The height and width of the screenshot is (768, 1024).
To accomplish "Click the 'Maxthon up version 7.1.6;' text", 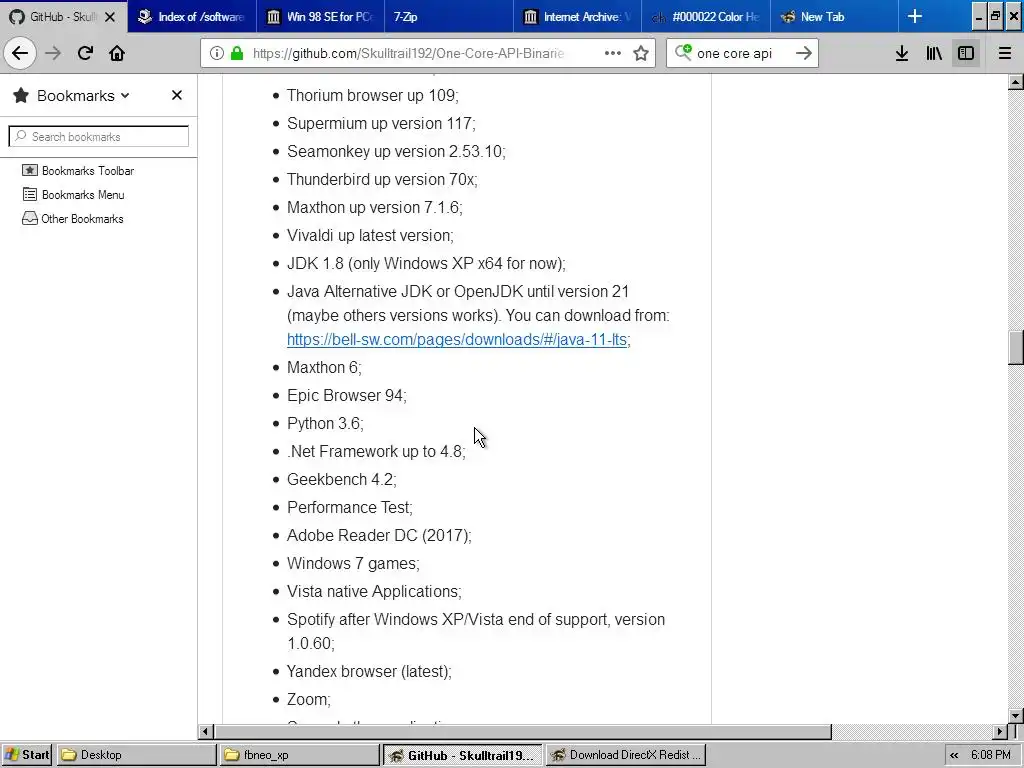I will point(374,208).
